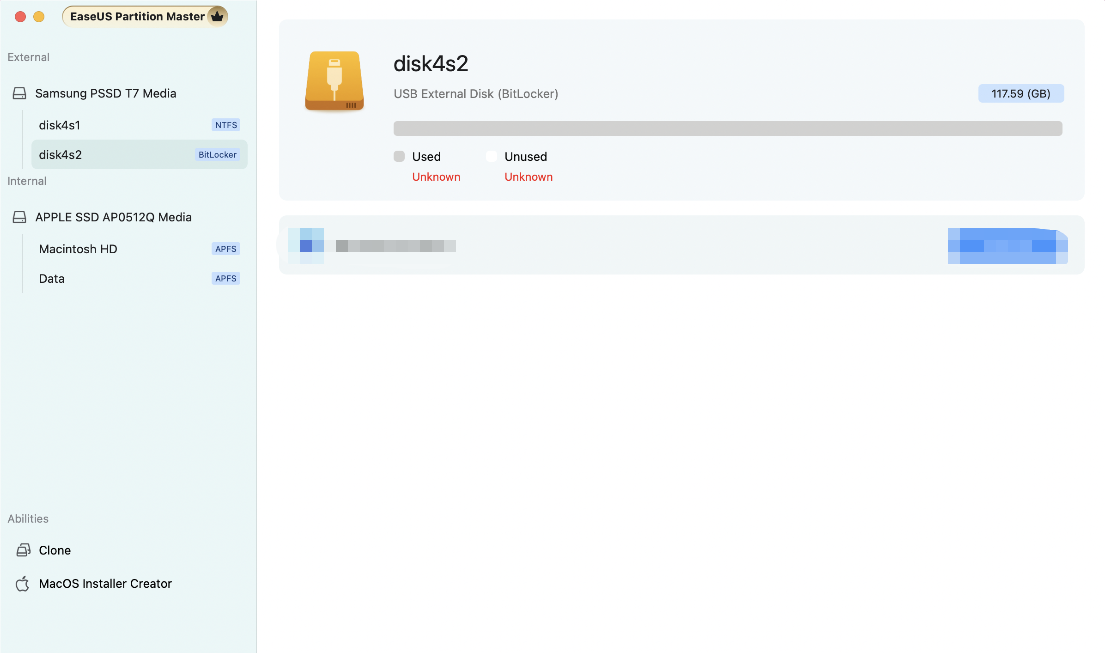
Task: Open the Clone ability
Action: [55, 550]
